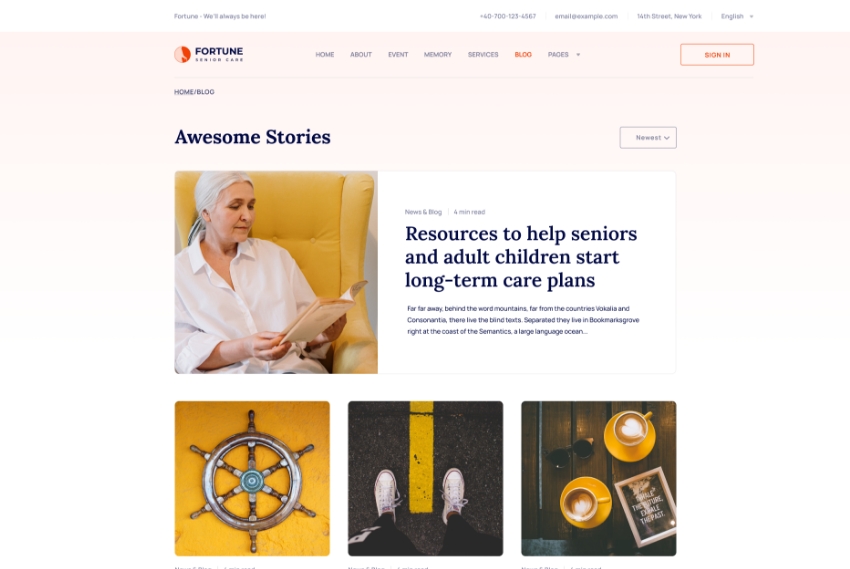Screen dimensions: 850x569
Task: Click the 14th Street, New York address
Action: 669,16
